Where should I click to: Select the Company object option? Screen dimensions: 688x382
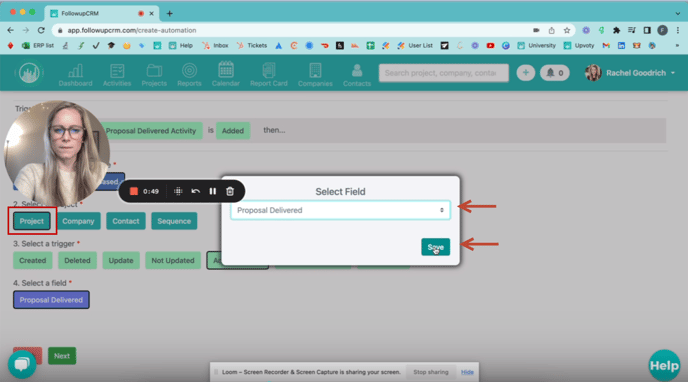(x=78, y=221)
